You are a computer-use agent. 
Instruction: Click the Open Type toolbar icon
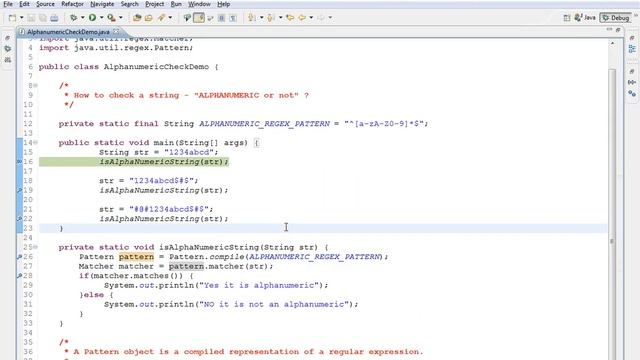coord(137,18)
